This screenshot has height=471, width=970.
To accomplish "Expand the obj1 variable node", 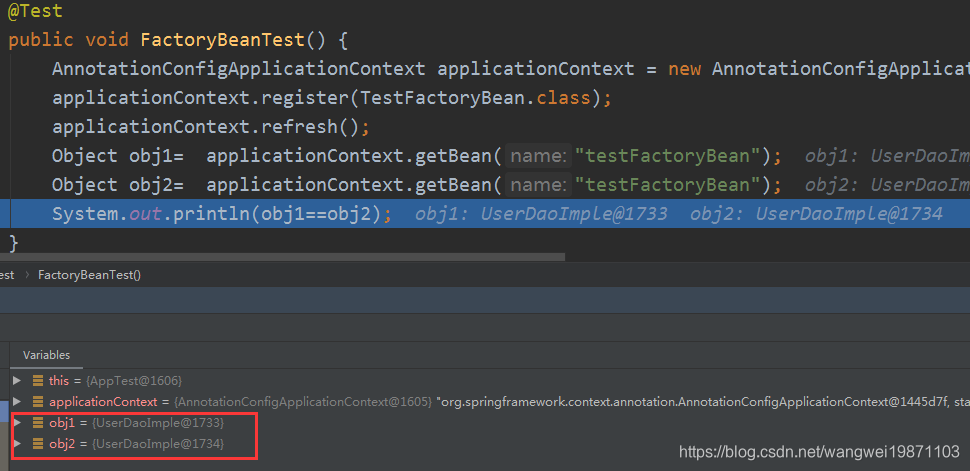I will click(17, 423).
